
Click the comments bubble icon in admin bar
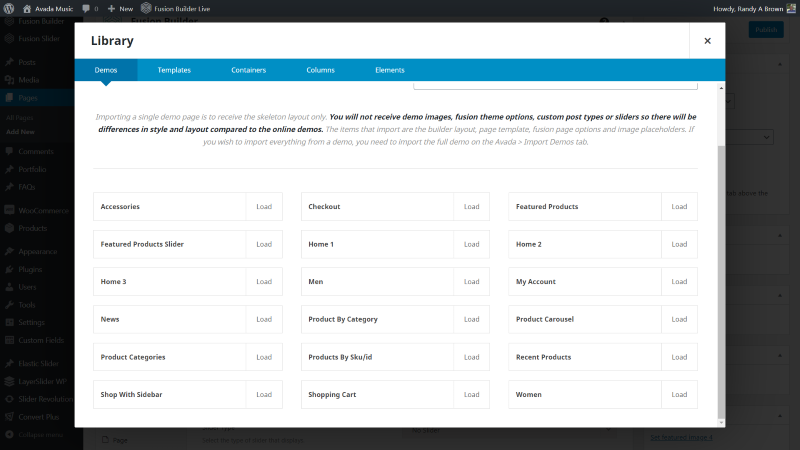pos(86,9)
